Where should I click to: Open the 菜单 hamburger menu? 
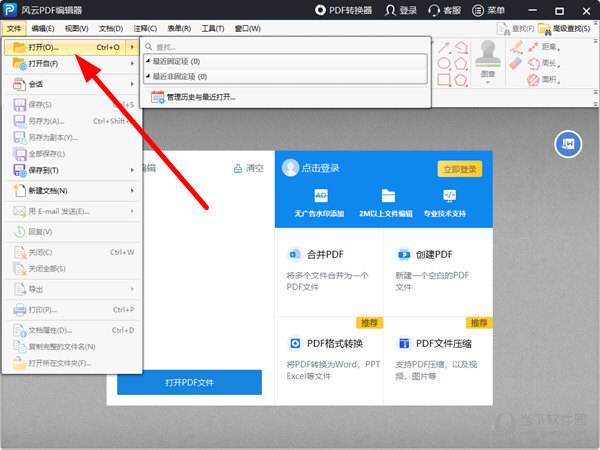coord(488,10)
